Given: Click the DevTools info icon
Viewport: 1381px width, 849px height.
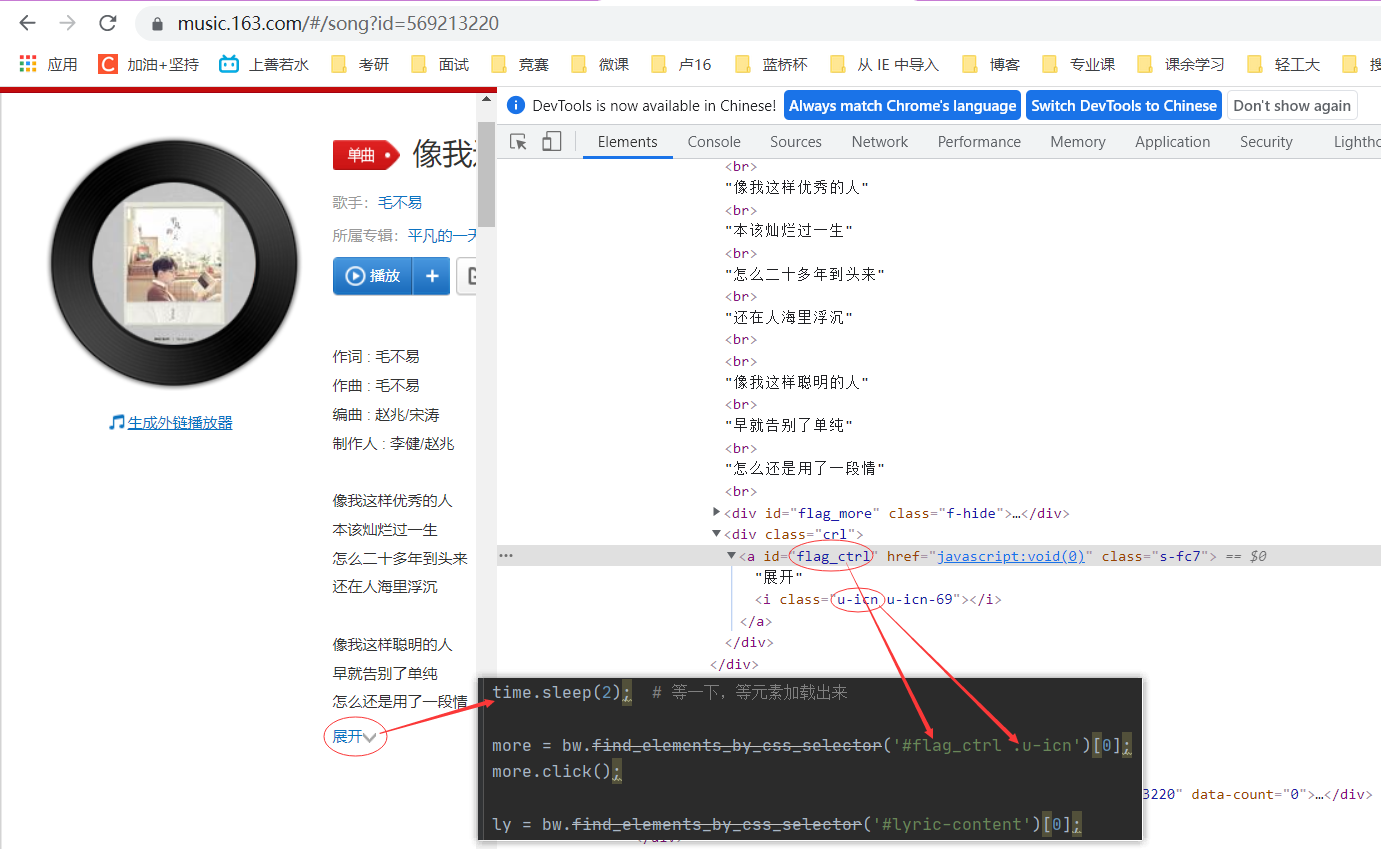Looking at the screenshot, I should [x=515, y=105].
